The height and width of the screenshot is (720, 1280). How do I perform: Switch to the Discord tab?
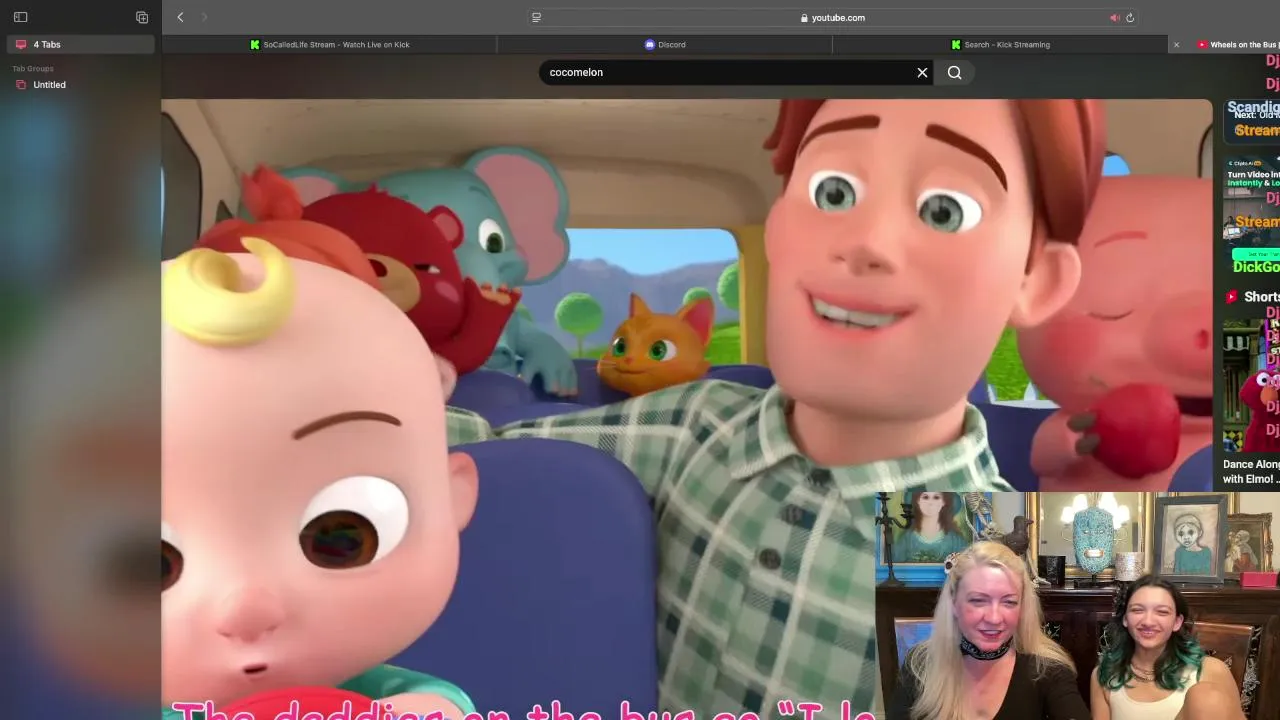click(x=665, y=44)
